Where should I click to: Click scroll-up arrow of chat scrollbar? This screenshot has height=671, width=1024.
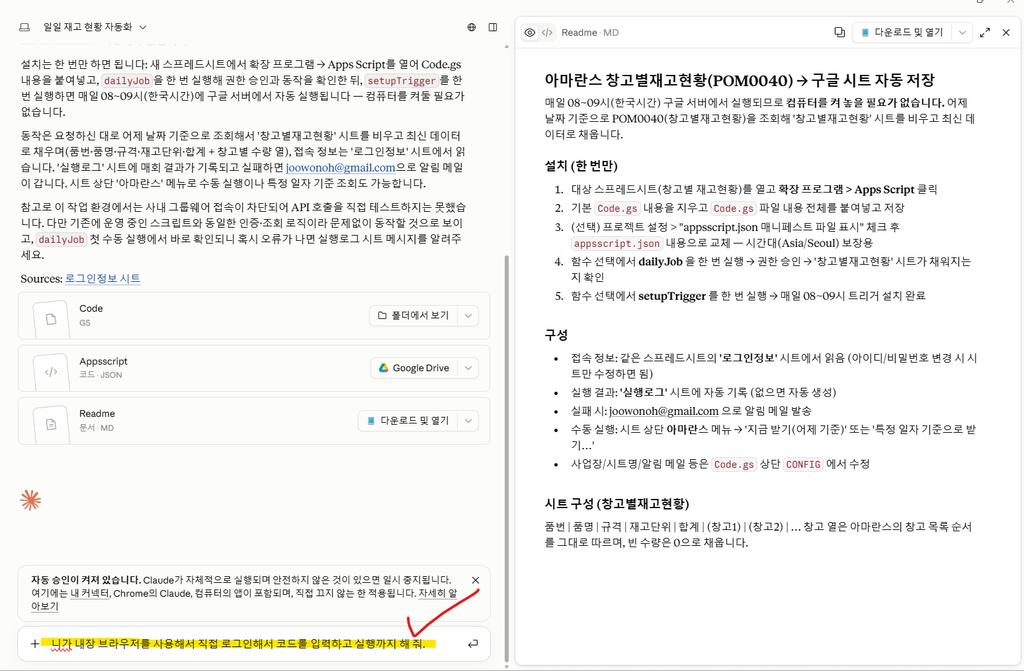(x=506, y=47)
